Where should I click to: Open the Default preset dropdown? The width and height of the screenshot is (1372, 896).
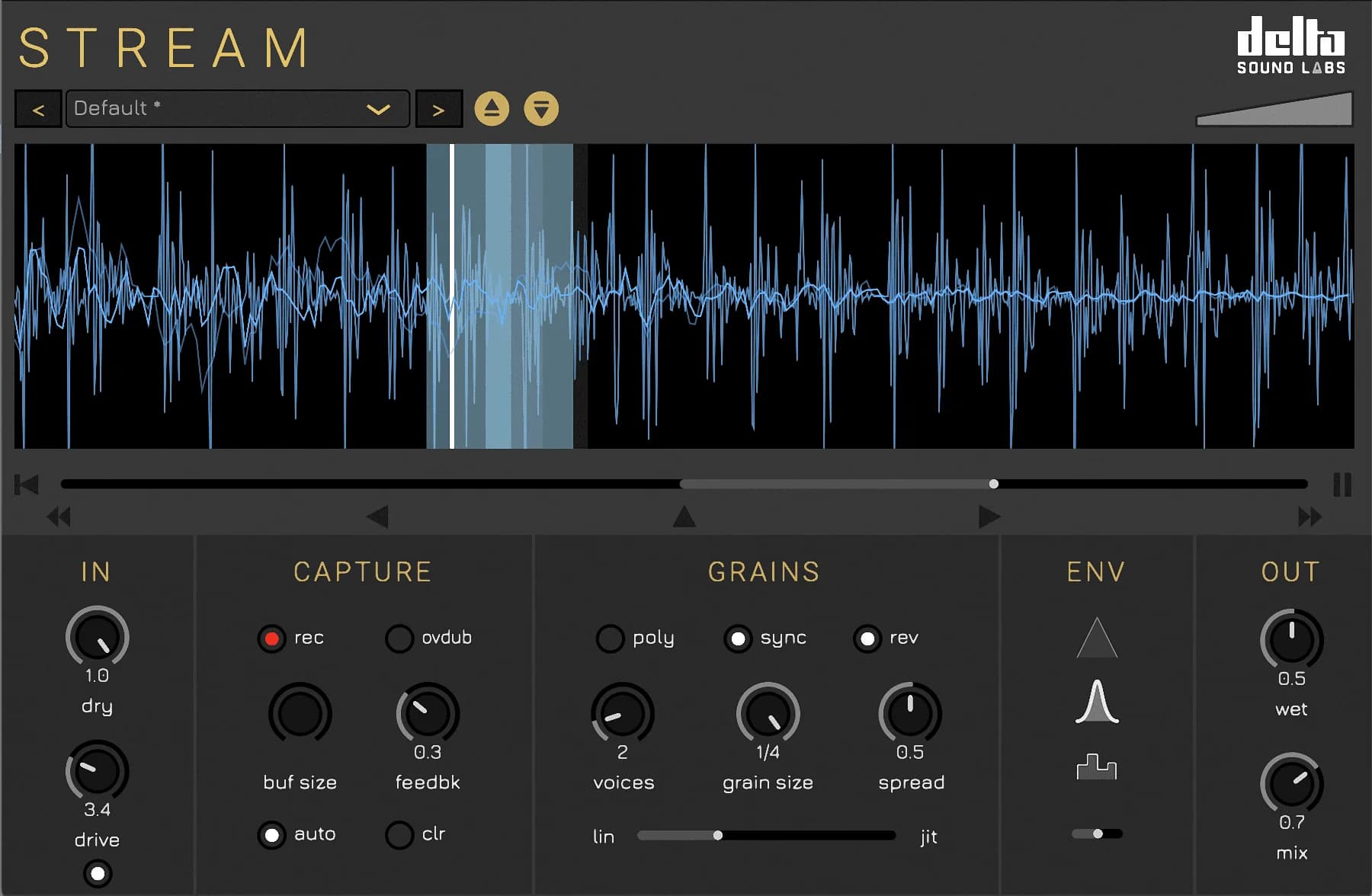236,108
